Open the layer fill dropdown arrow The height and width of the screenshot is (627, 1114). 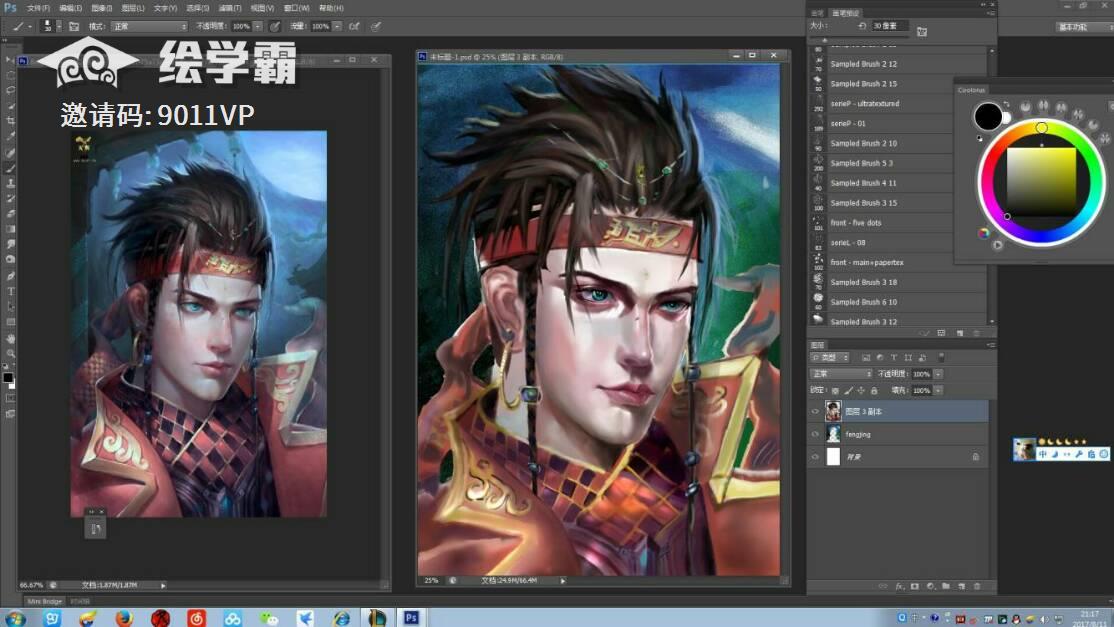pyautogui.click(x=939, y=391)
